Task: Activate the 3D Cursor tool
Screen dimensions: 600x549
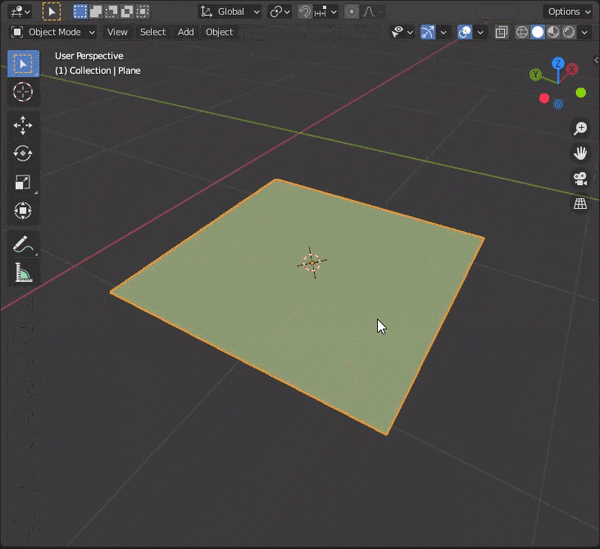Action: click(23, 92)
